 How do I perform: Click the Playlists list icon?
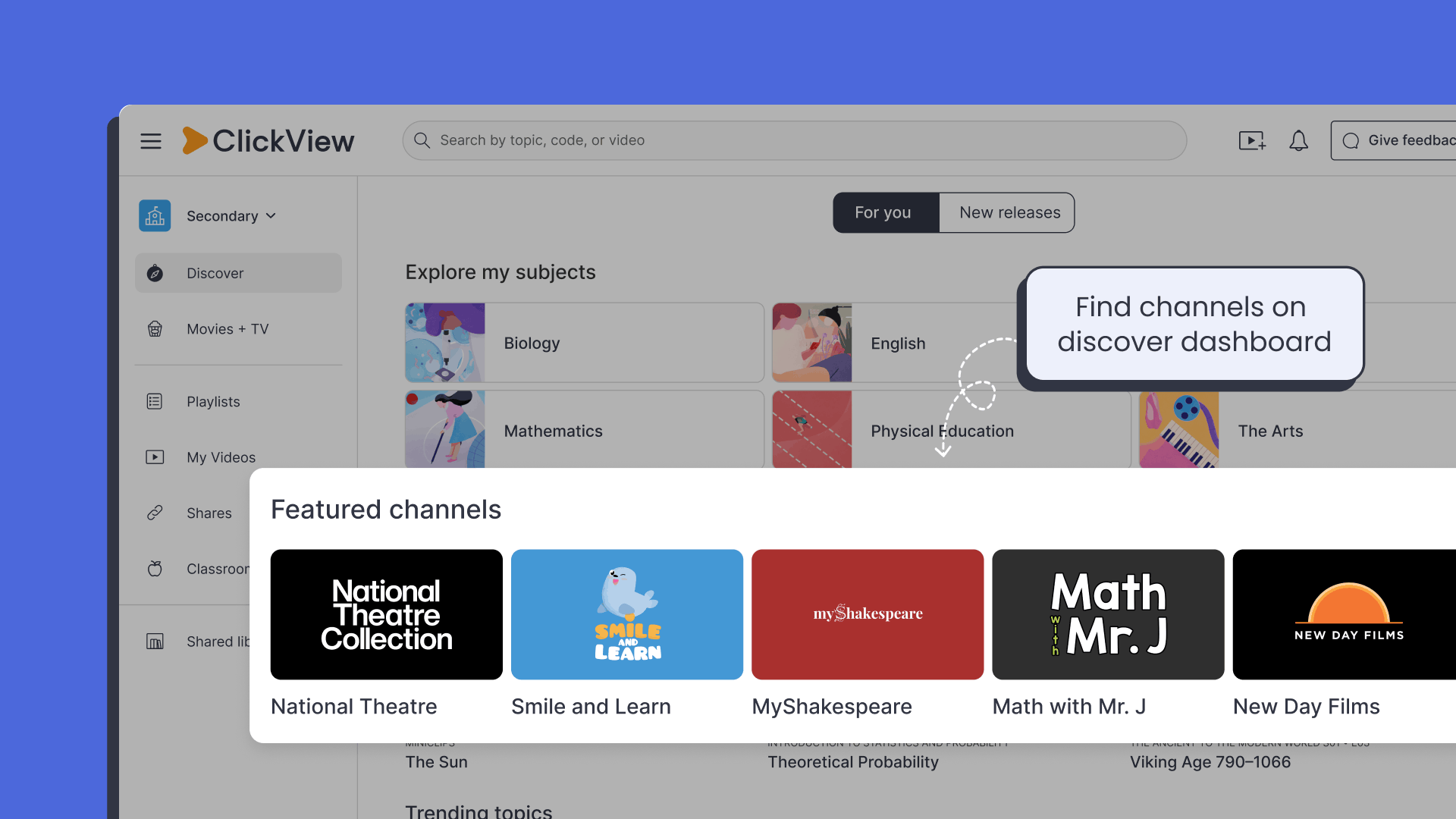pyautogui.click(x=155, y=401)
